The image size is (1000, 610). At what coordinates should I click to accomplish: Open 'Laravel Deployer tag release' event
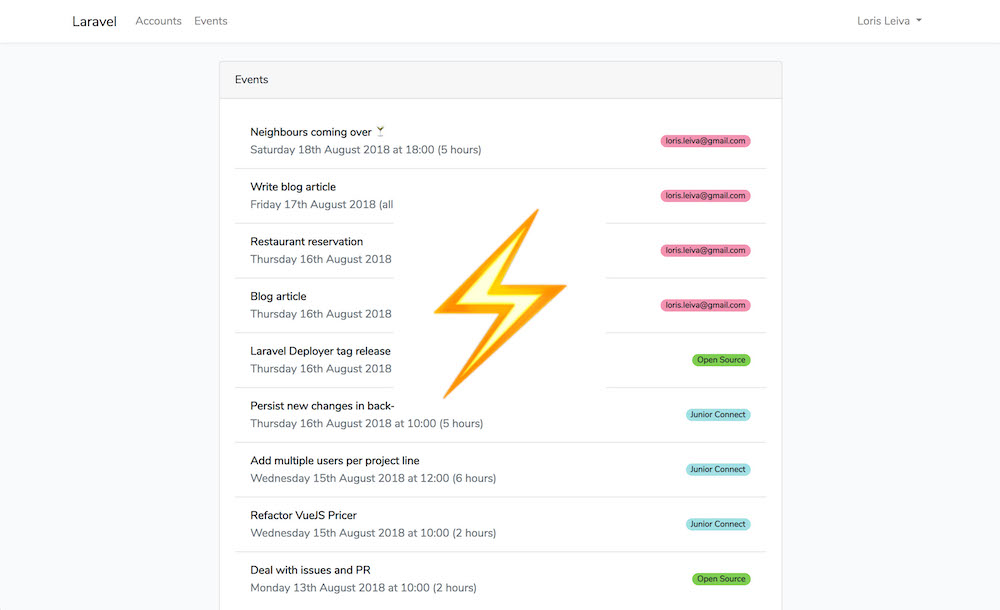pyautogui.click(x=320, y=352)
